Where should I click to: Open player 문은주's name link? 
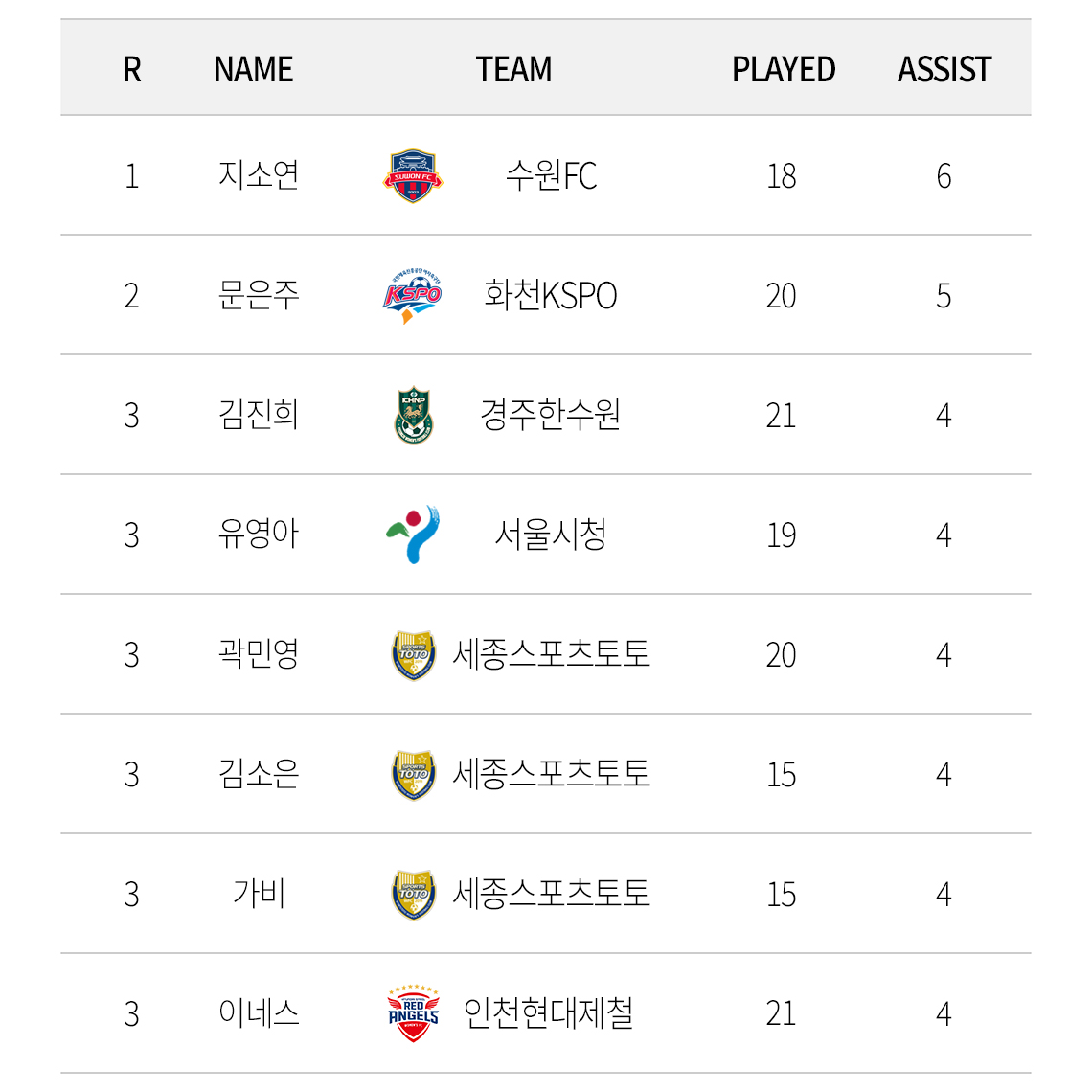tap(259, 295)
